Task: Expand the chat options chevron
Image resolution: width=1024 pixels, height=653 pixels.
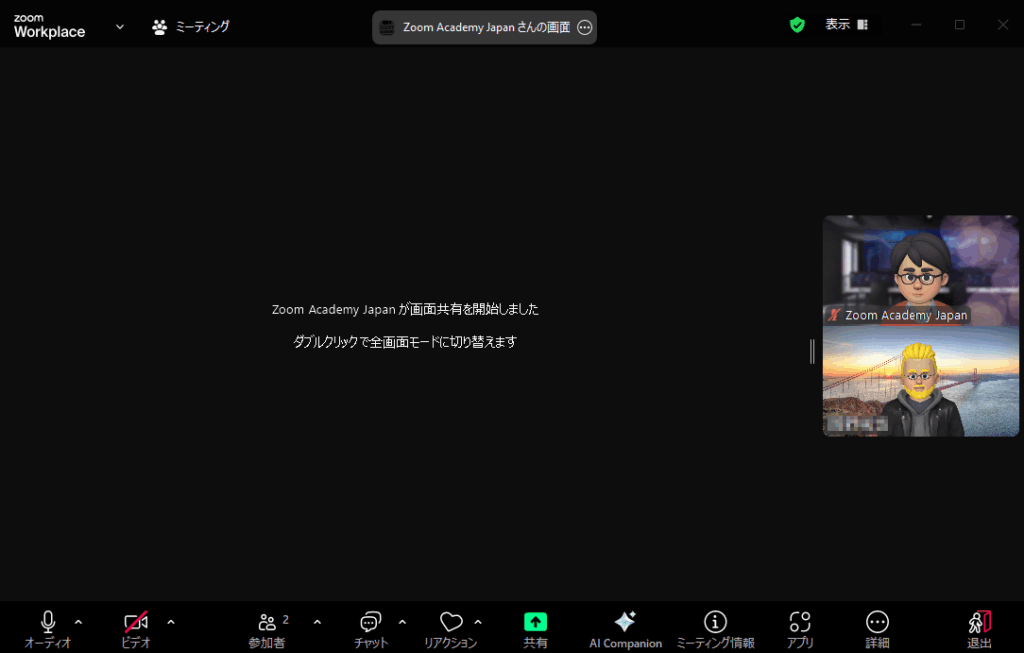Action: pos(402,622)
